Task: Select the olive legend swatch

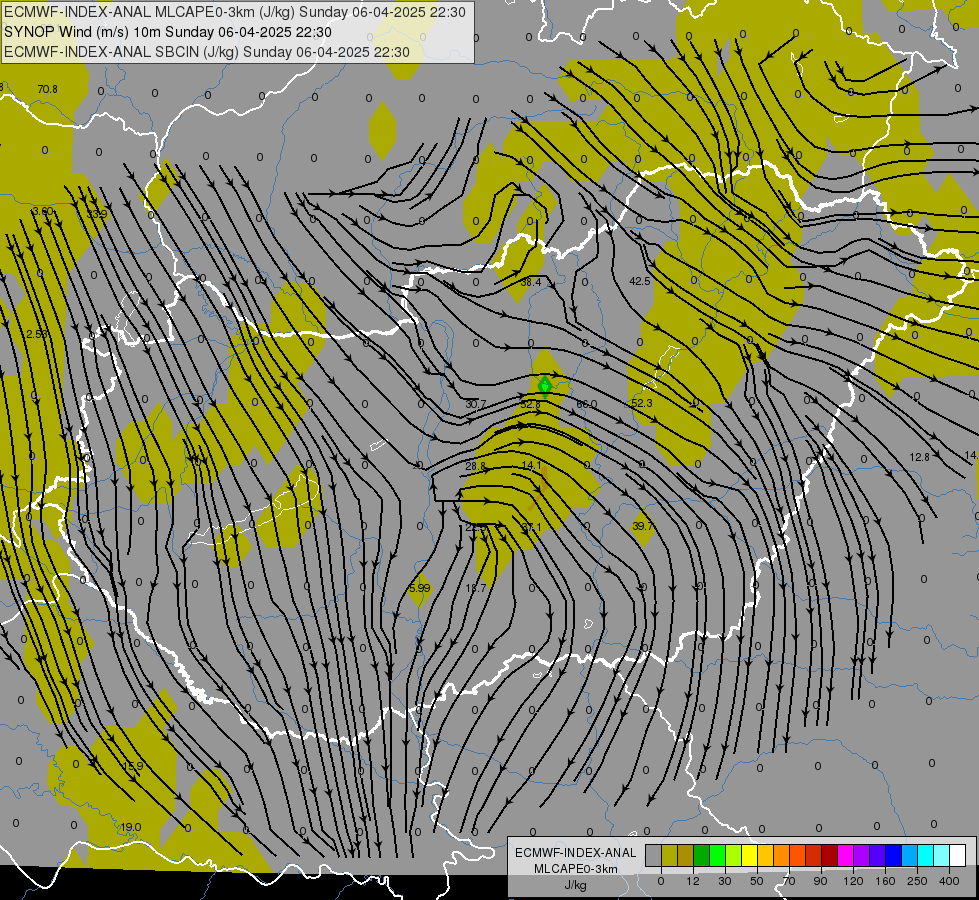Action: pos(669,855)
